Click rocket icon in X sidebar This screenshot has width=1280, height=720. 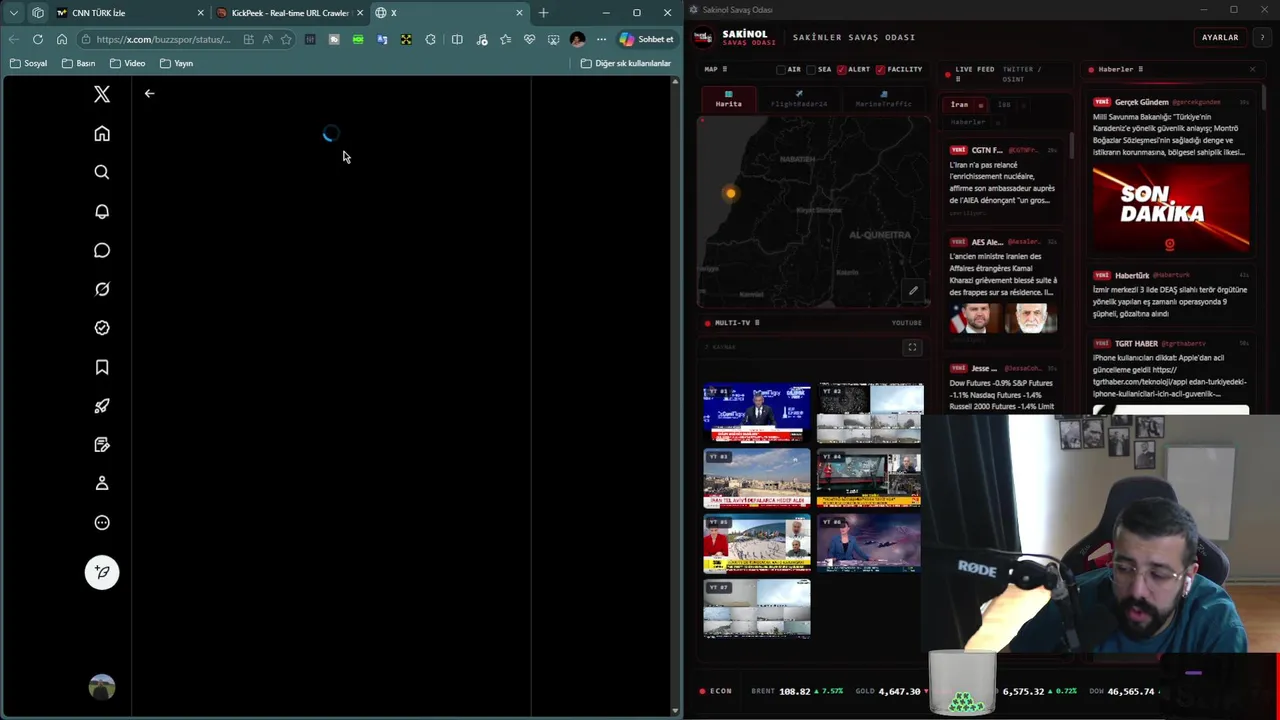coord(102,406)
